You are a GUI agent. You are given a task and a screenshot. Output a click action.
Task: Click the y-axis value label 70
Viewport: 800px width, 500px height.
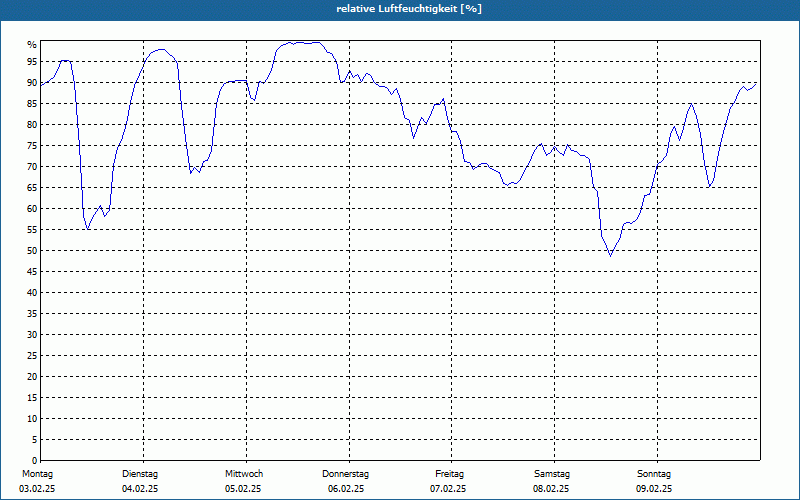pyautogui.click(x=32, y=167)
